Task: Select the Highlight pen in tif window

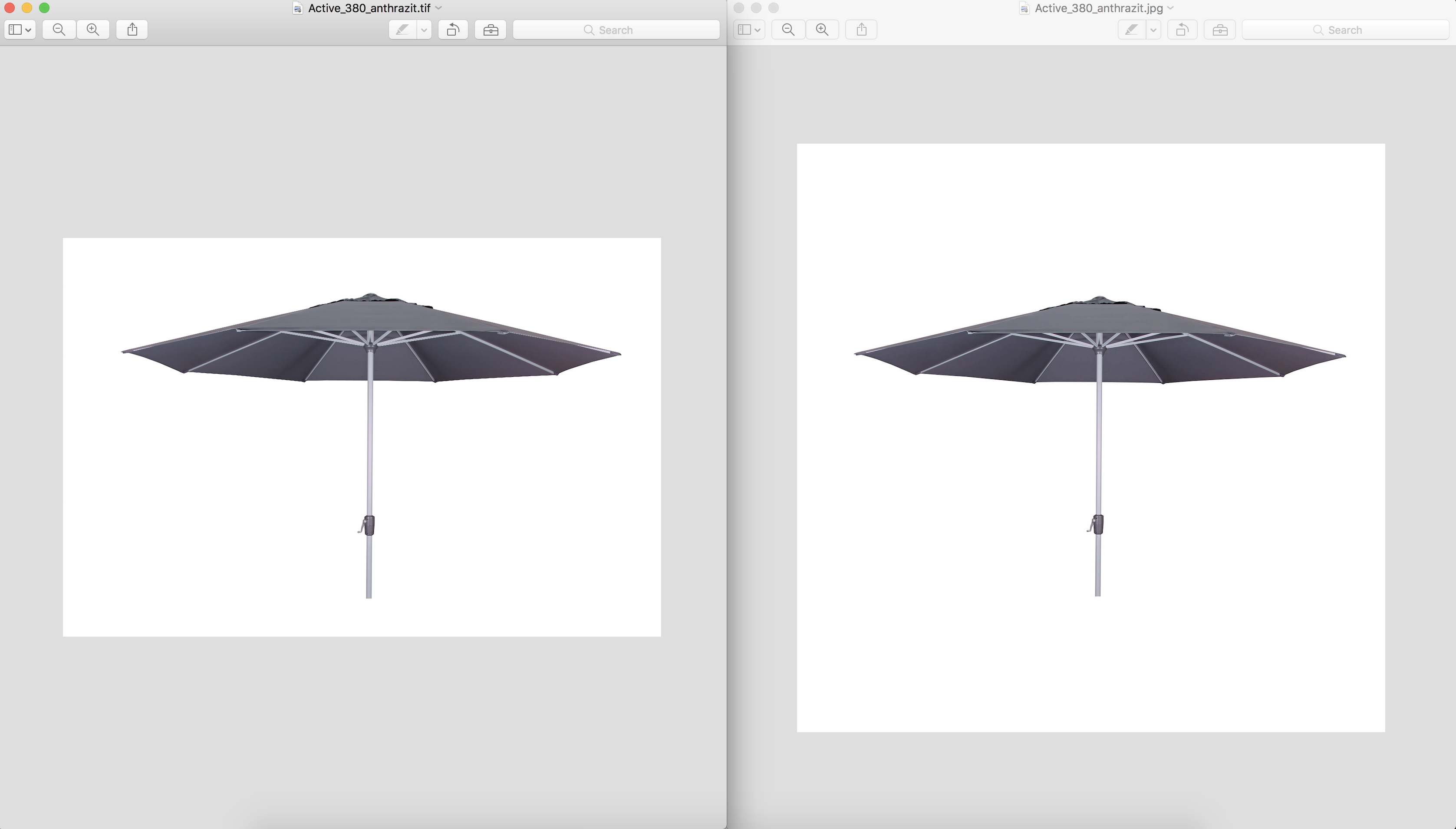Action: click(402, 30)
